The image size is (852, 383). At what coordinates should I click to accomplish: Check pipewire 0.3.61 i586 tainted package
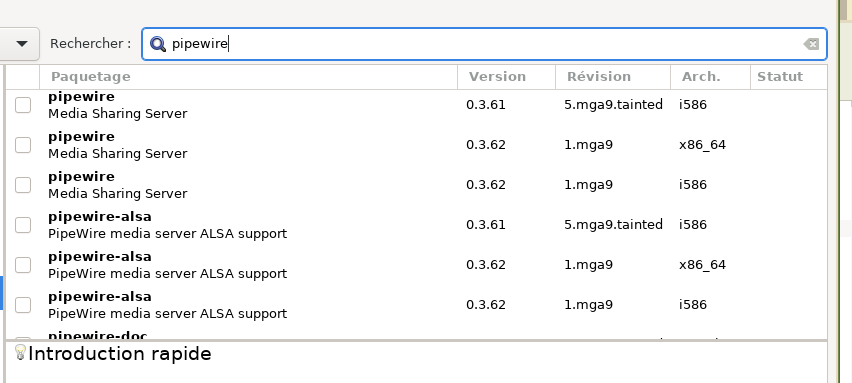(x=23, y=105)
